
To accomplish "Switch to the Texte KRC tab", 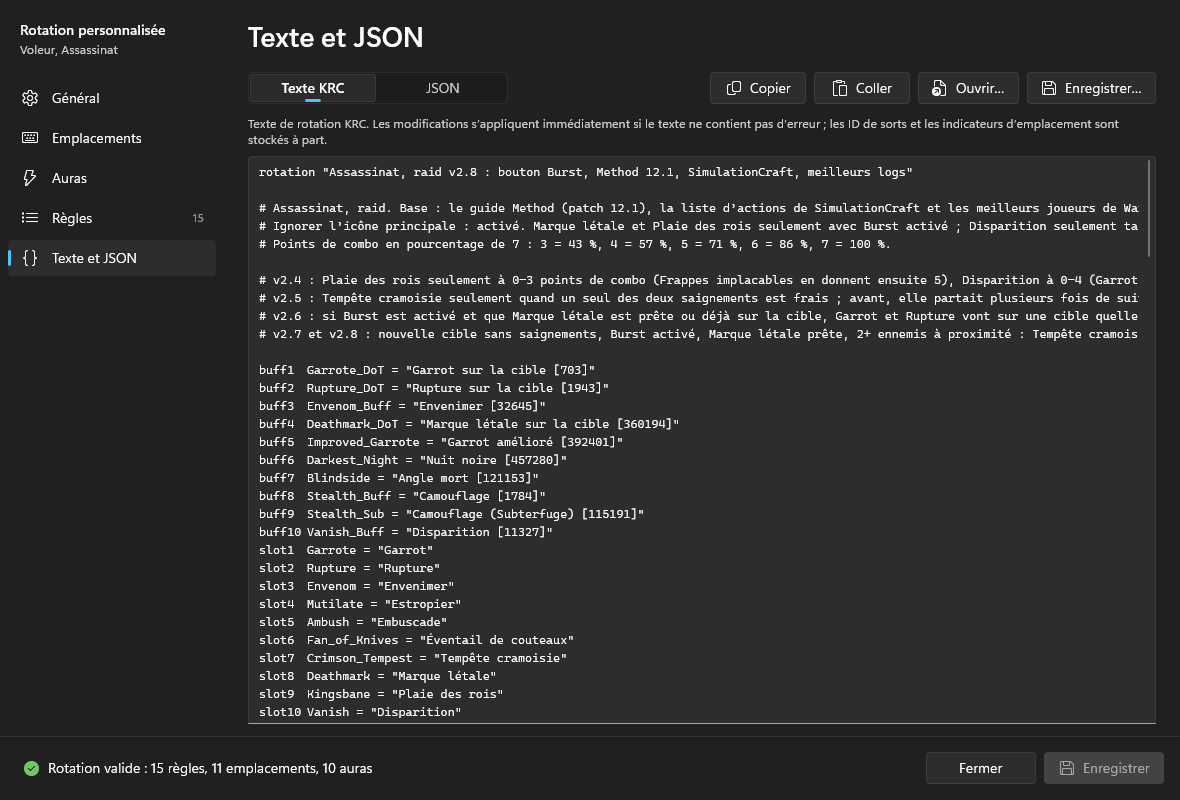I will (312, 88).
